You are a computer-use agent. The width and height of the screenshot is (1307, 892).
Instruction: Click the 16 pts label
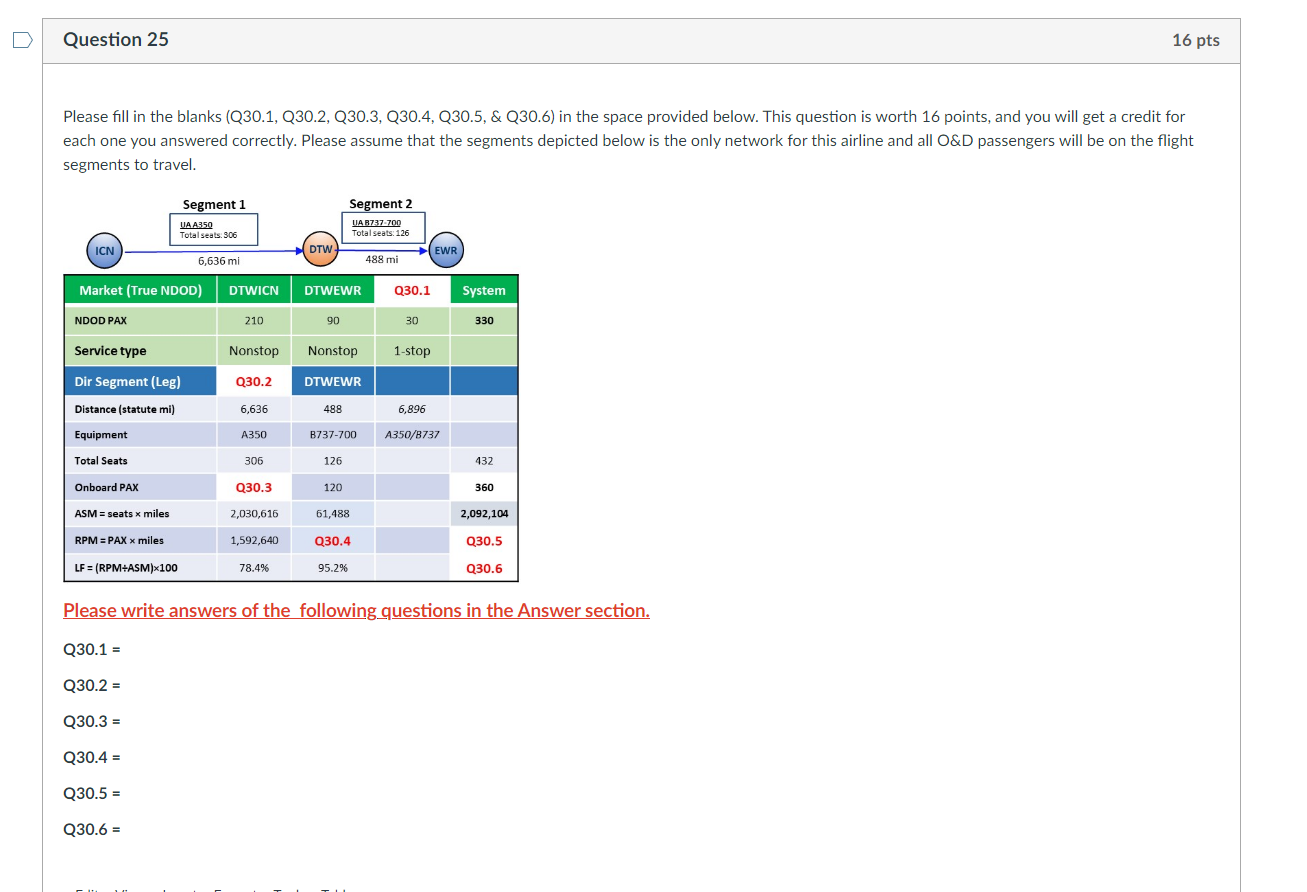(x=1195, y=40)
